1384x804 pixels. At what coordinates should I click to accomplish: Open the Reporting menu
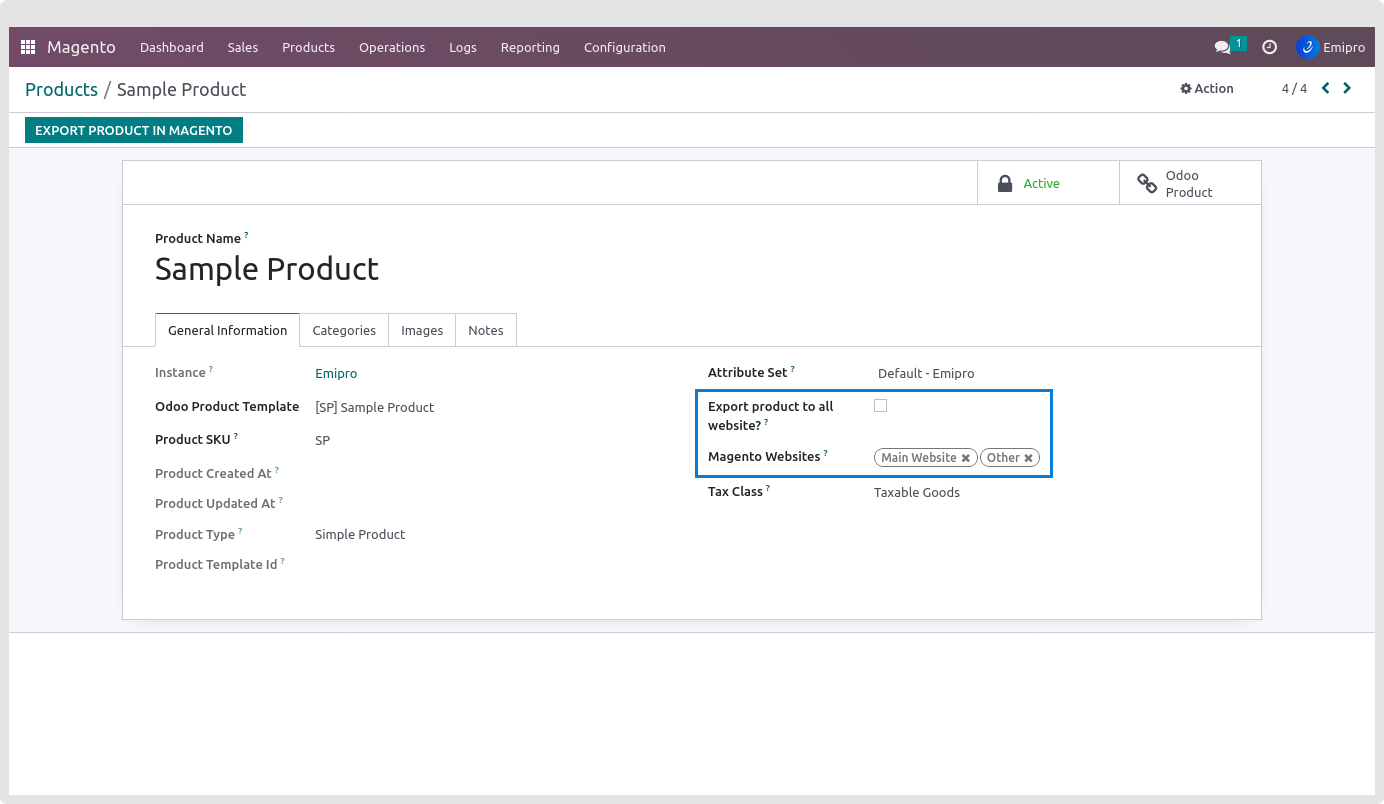(530, 47)
